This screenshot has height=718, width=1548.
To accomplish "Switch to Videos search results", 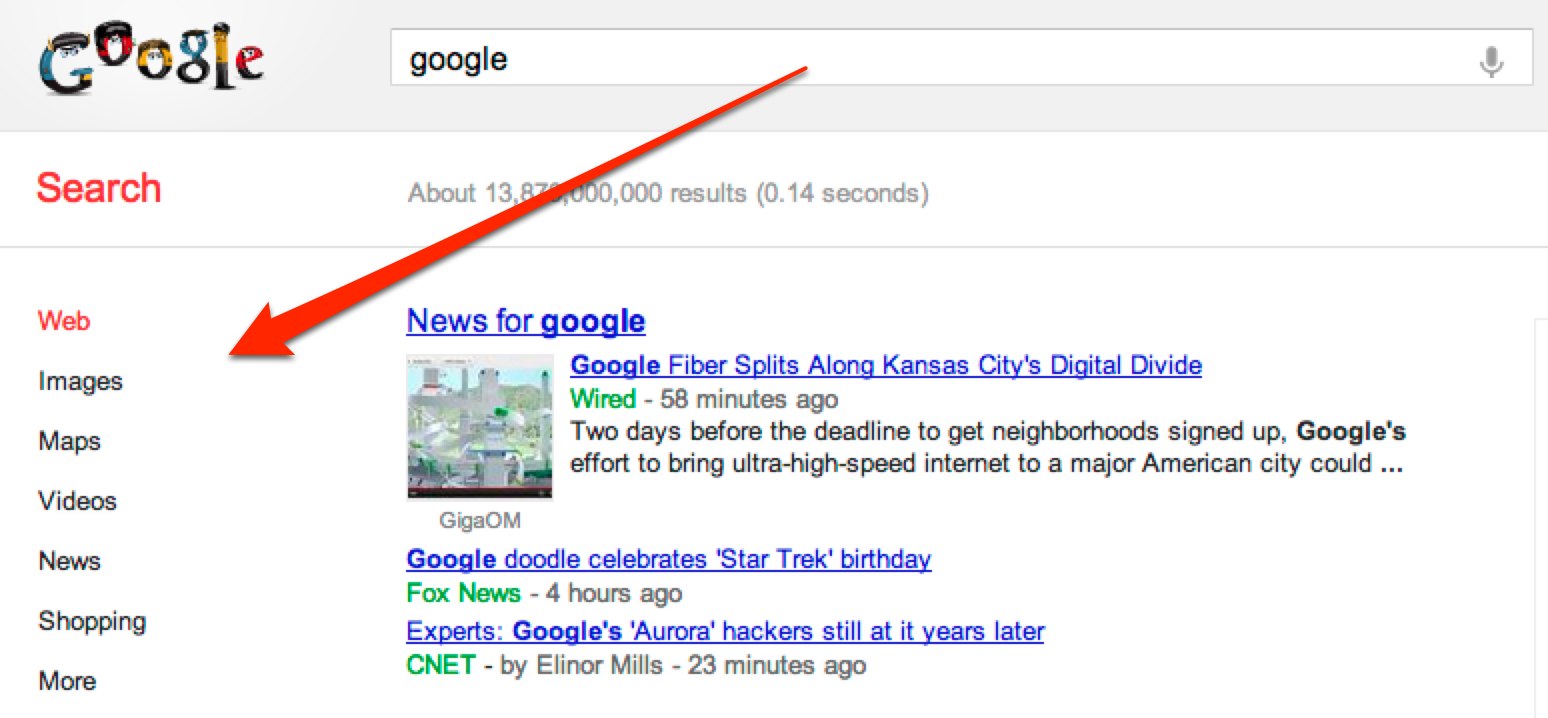I will tap(76, 501).
